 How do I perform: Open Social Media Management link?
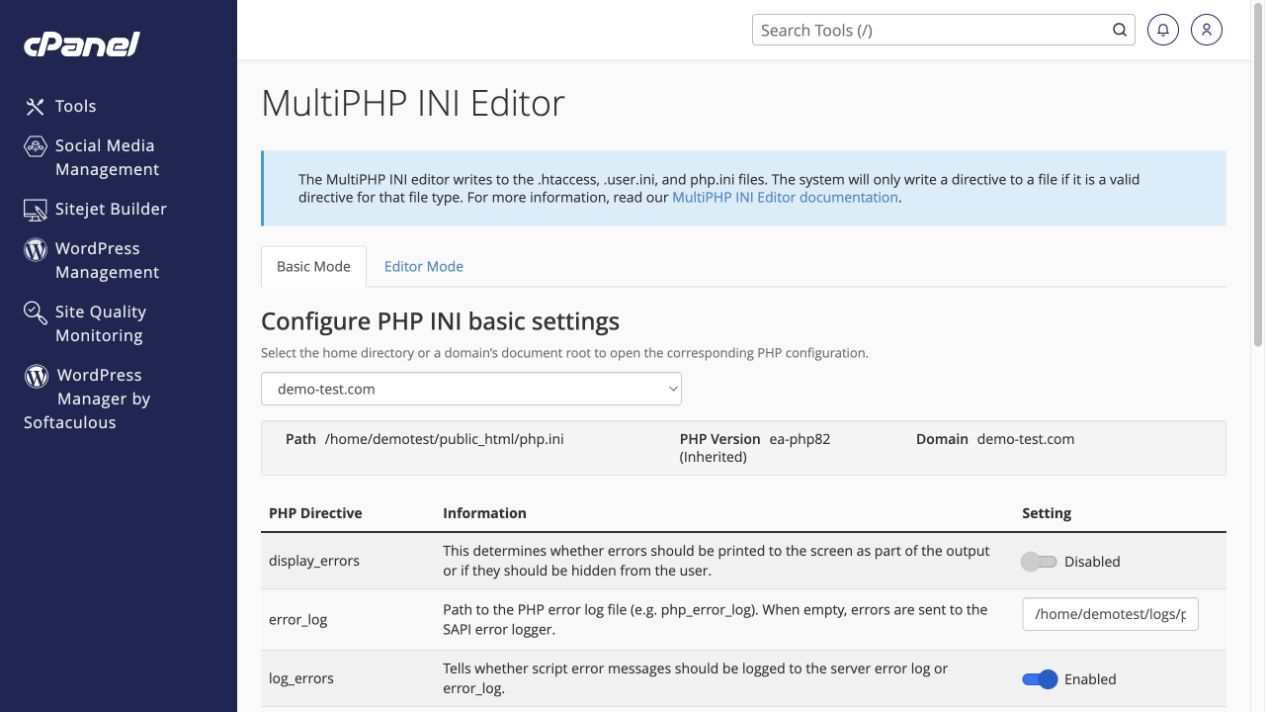[107, 158]
